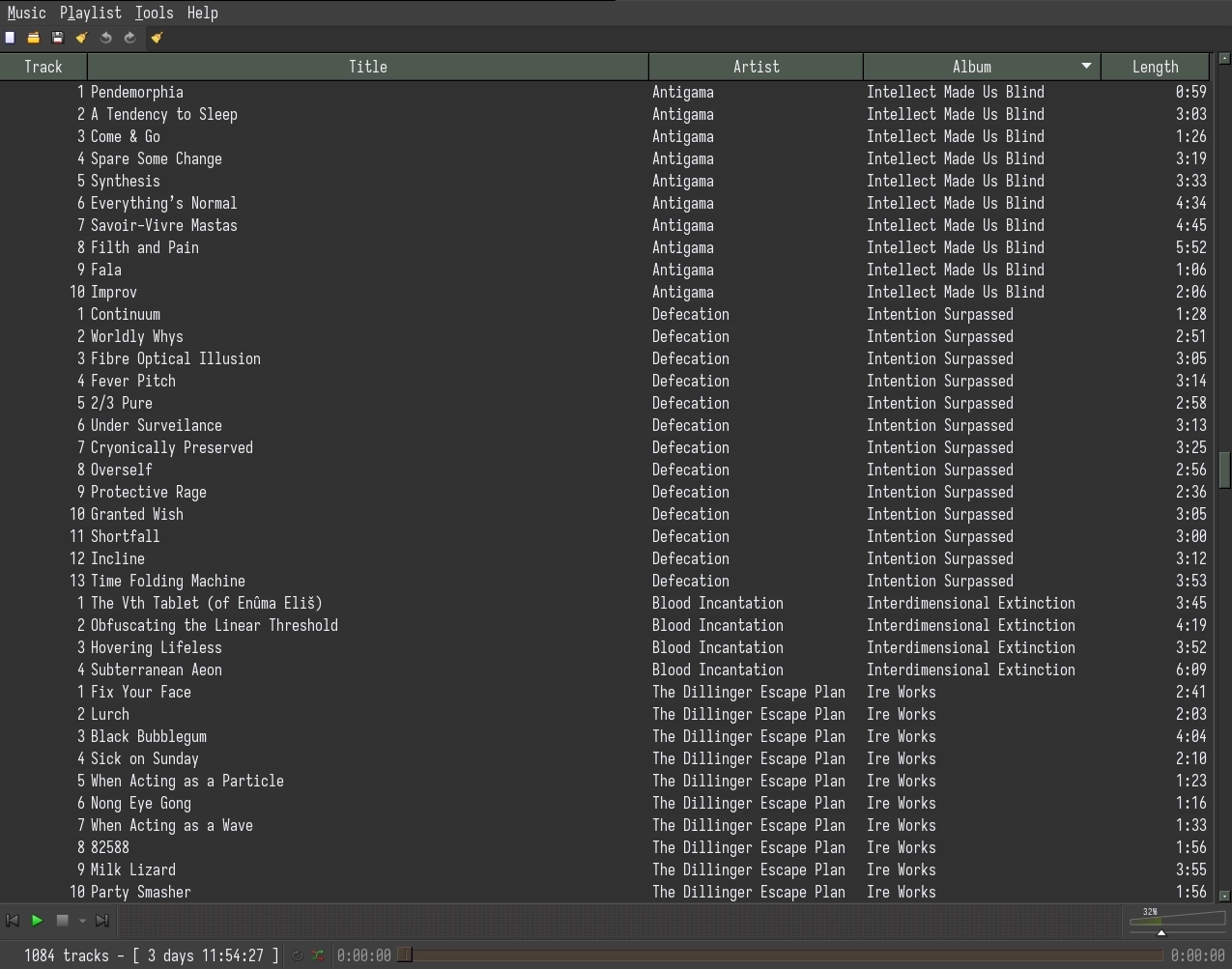This screenshot has height=969, width=1232.
Task: Open the Help menu
Action: [x=202, y=13]
